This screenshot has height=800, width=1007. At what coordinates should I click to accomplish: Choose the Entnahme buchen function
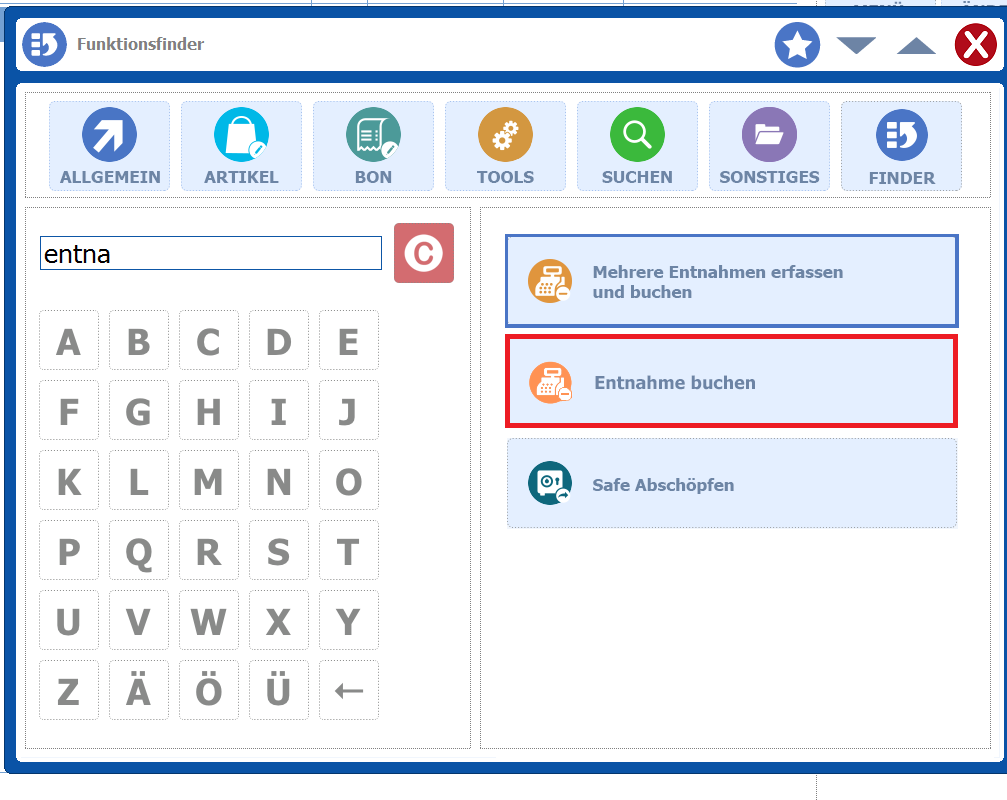click(x=731, y=382)
